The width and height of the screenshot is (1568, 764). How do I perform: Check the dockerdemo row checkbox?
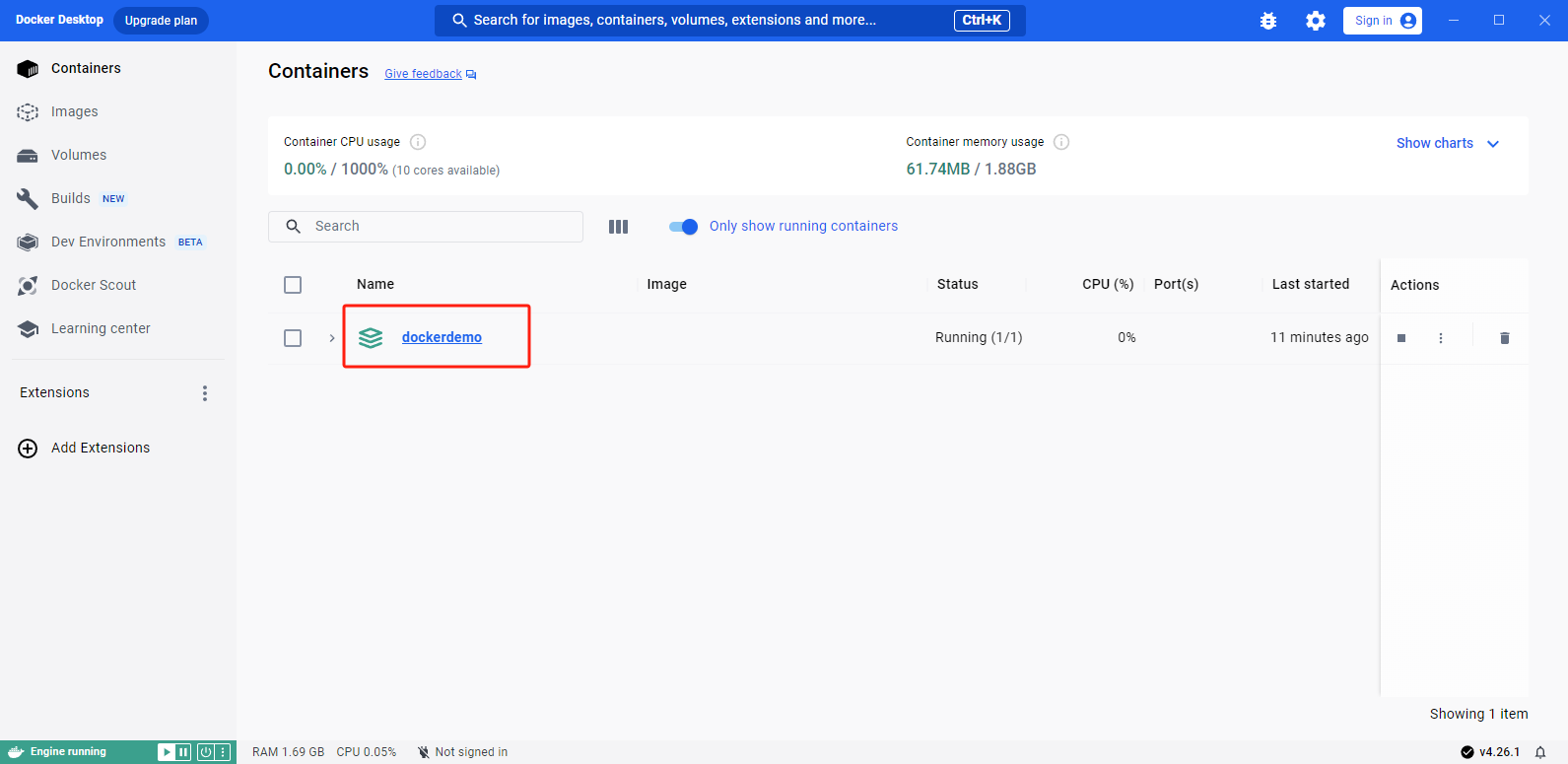click(x=293, y=338)
